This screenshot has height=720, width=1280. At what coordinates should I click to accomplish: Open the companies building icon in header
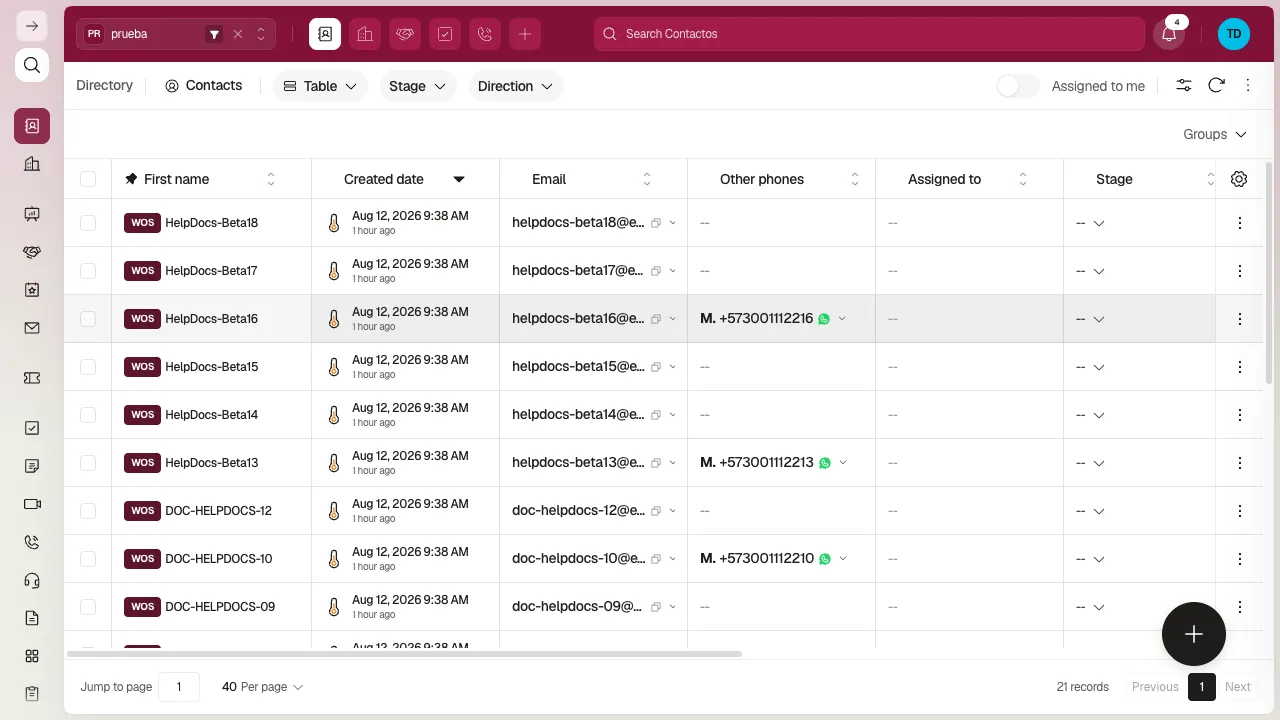(365, 34)
